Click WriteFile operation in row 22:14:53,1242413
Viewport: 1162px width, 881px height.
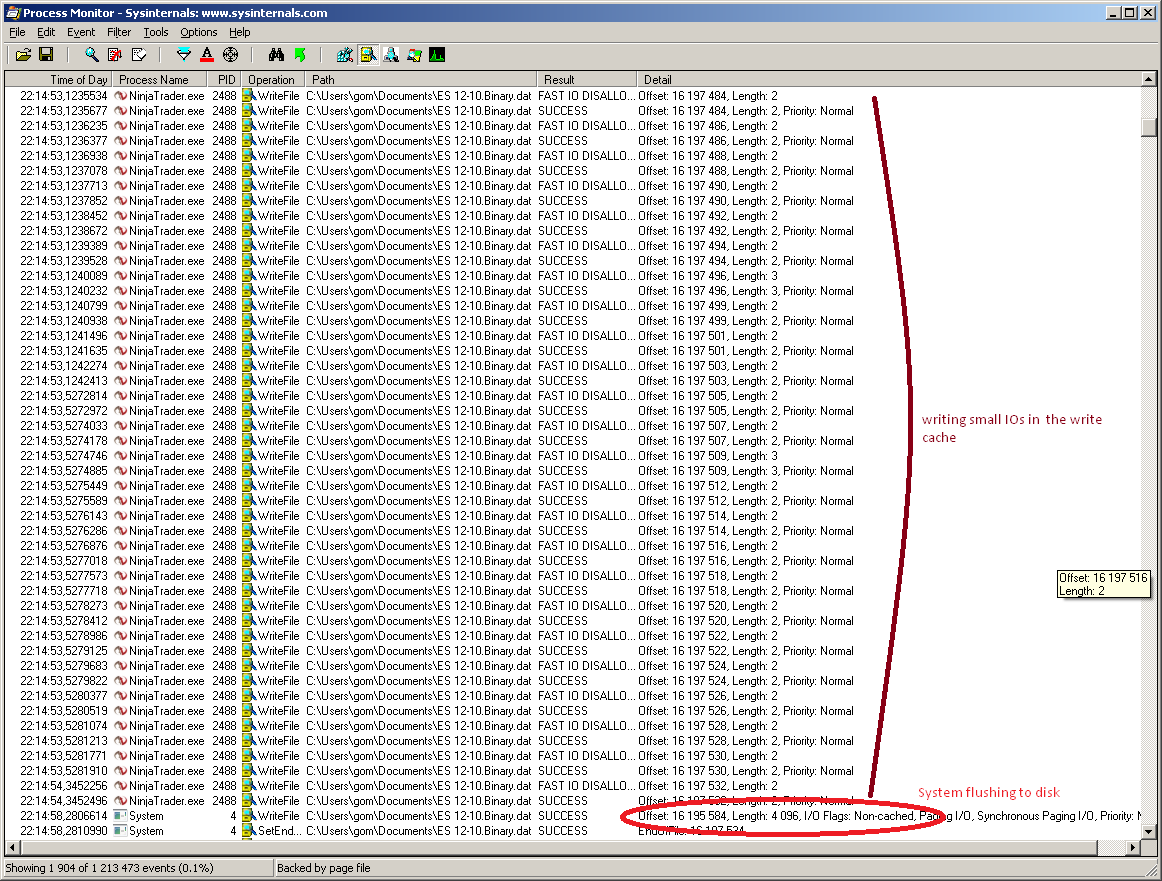click(x=279, y=381)
